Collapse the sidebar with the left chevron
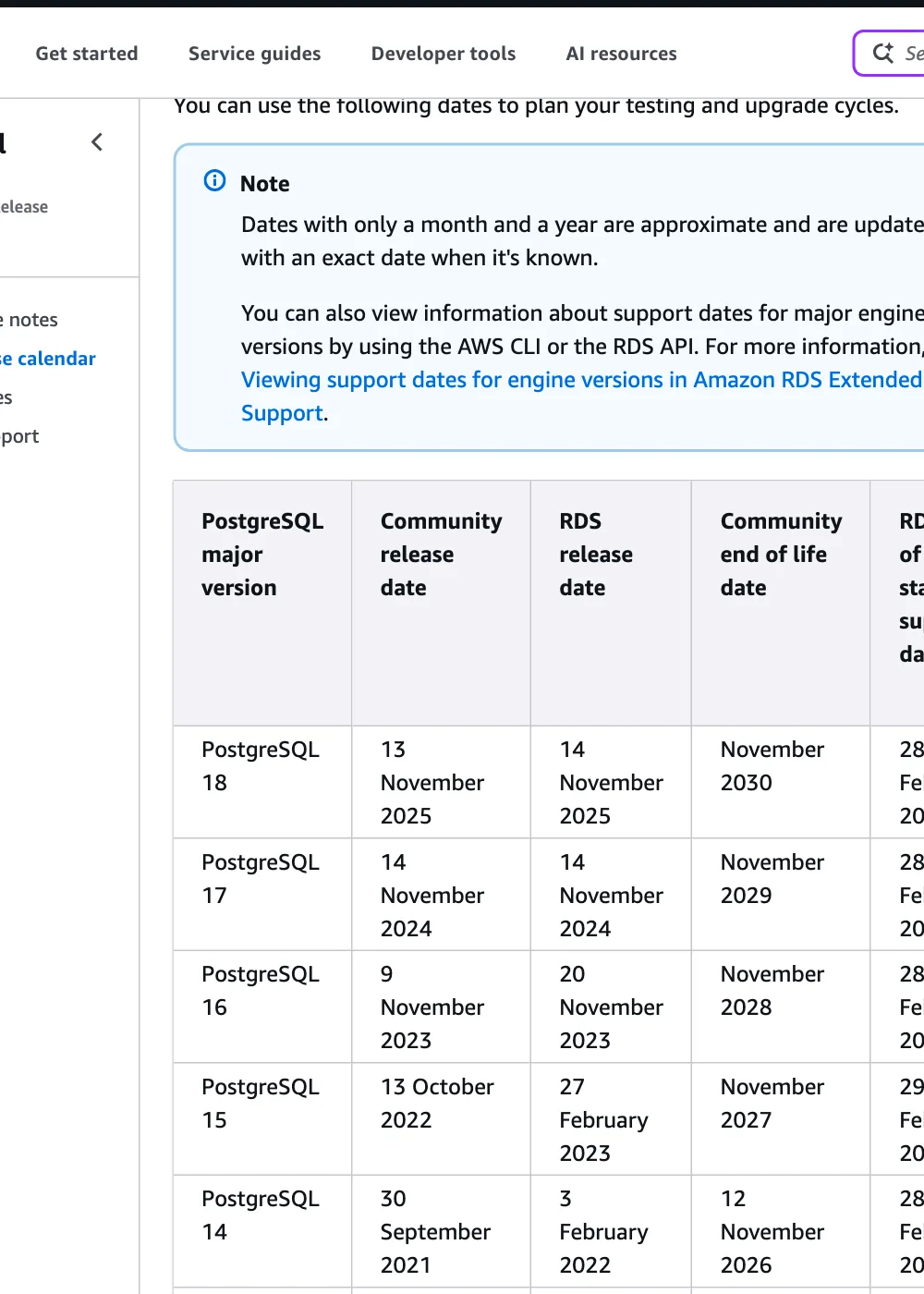The image size is (924, 1294). [x=97, y=142]
